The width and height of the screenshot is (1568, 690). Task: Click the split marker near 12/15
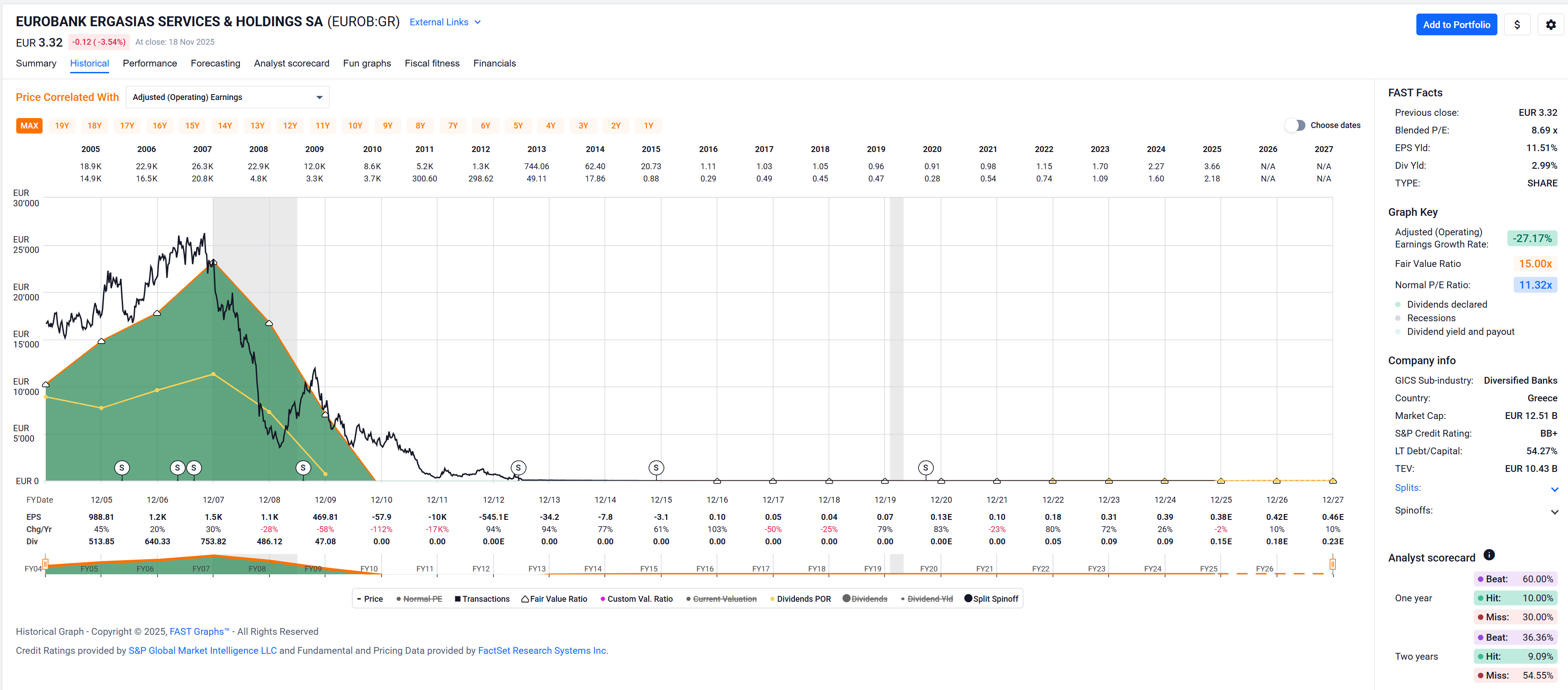pos(655,467)
